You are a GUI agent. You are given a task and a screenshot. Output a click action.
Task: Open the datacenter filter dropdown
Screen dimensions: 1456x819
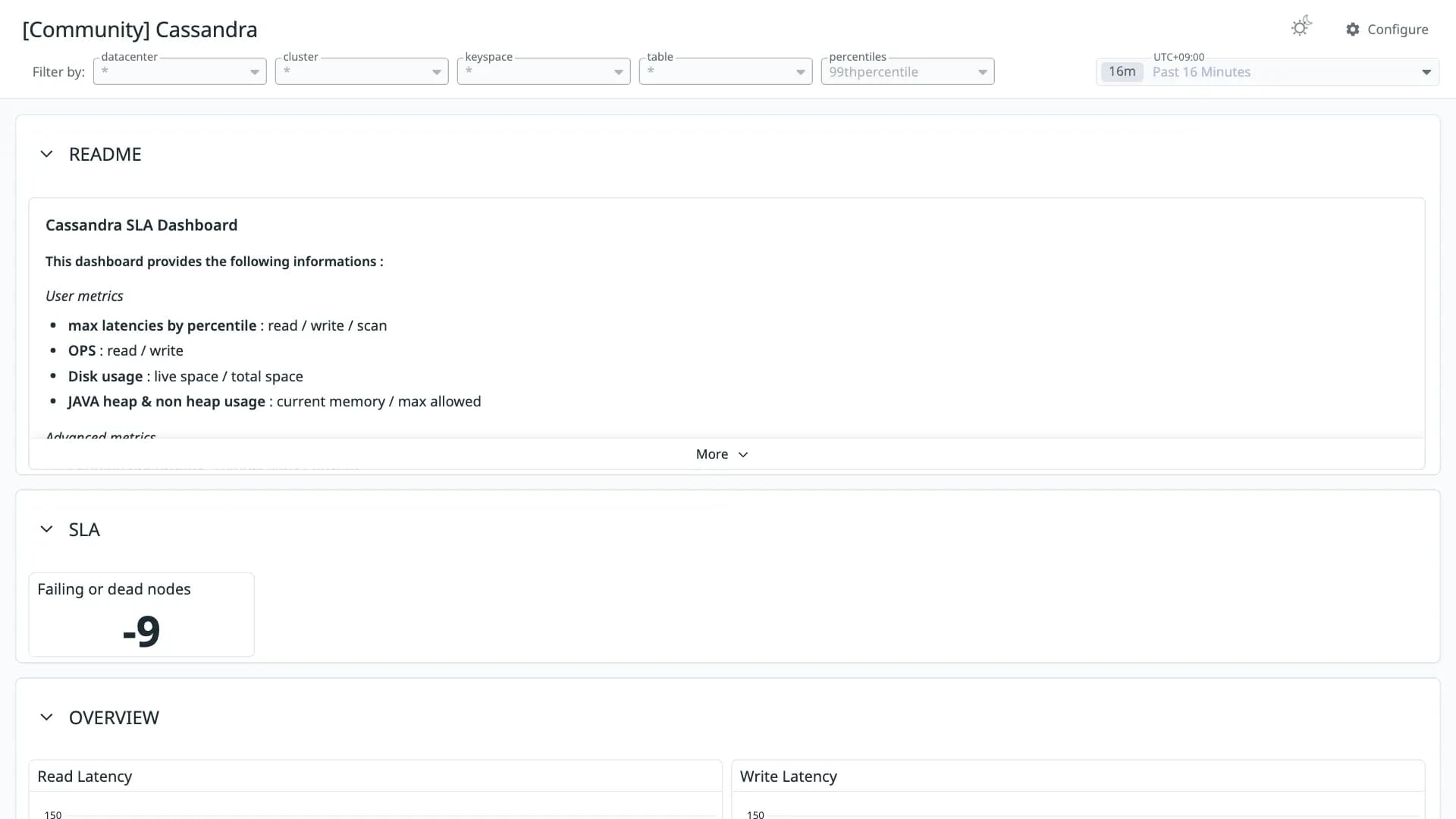click(180, 72)
